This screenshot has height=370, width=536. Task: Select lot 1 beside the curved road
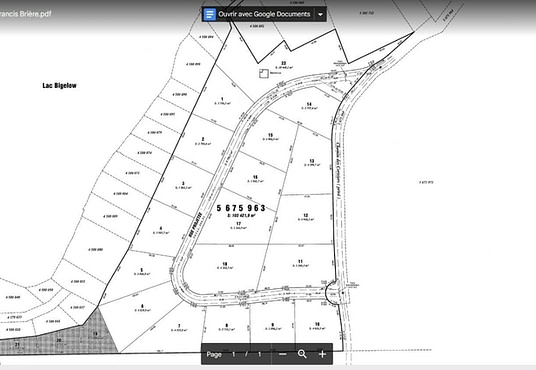pos(222,99)
